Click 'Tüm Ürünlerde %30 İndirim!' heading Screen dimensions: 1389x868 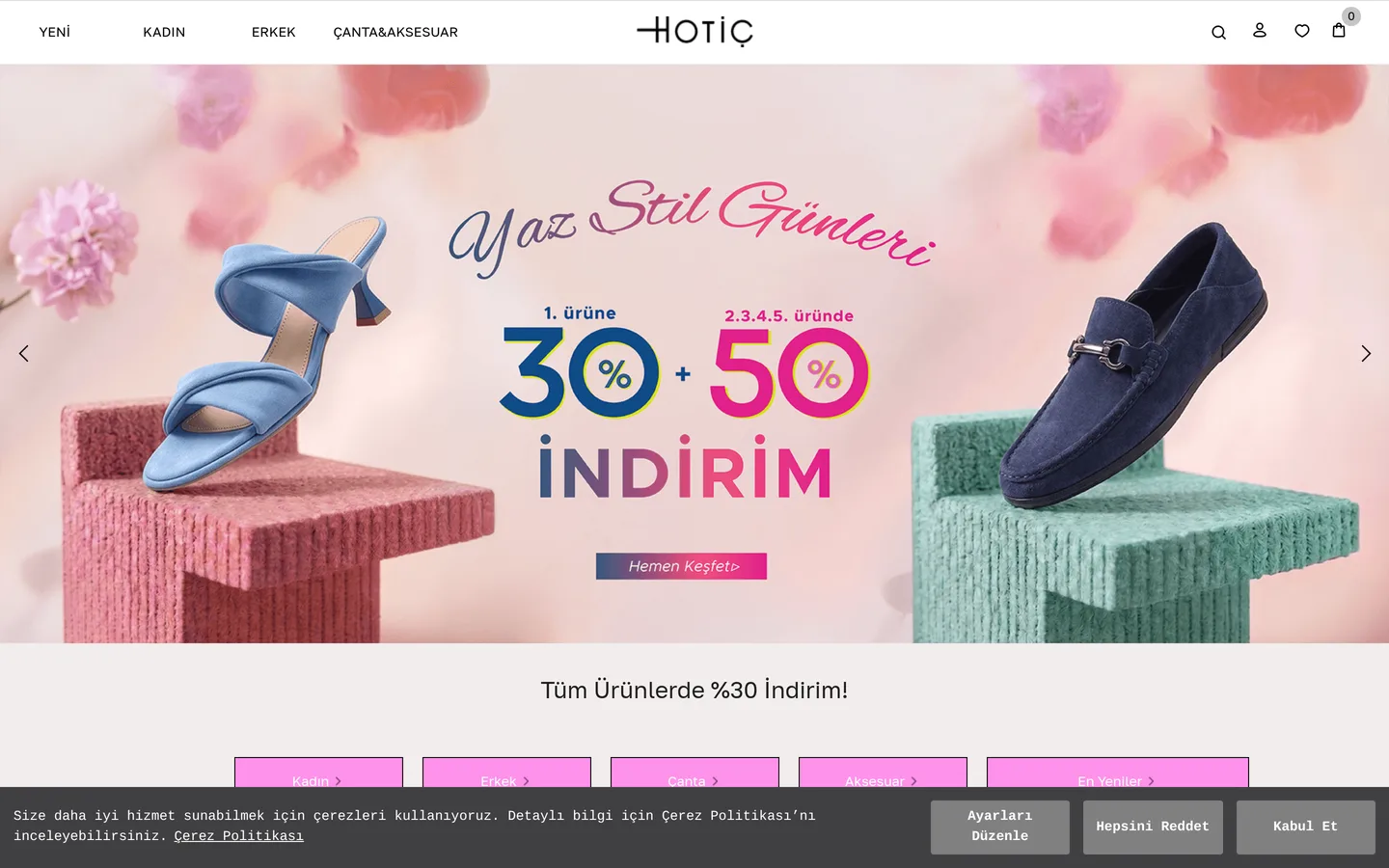[x=694, y=691]
